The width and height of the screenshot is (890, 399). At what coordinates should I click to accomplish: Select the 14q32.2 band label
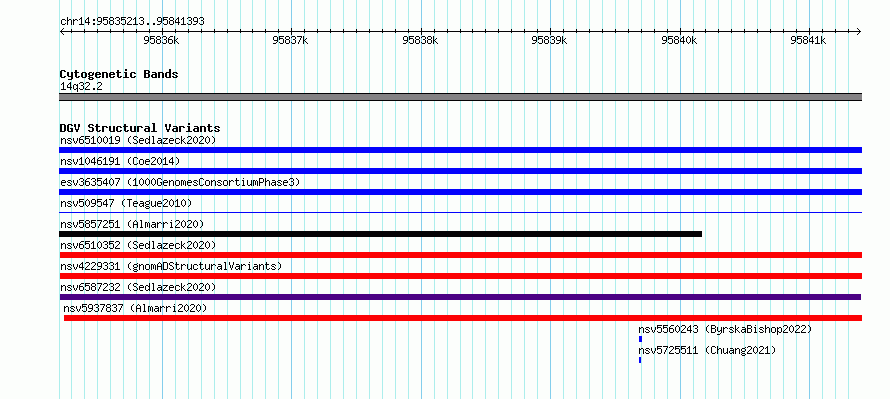tap(81, 87)
